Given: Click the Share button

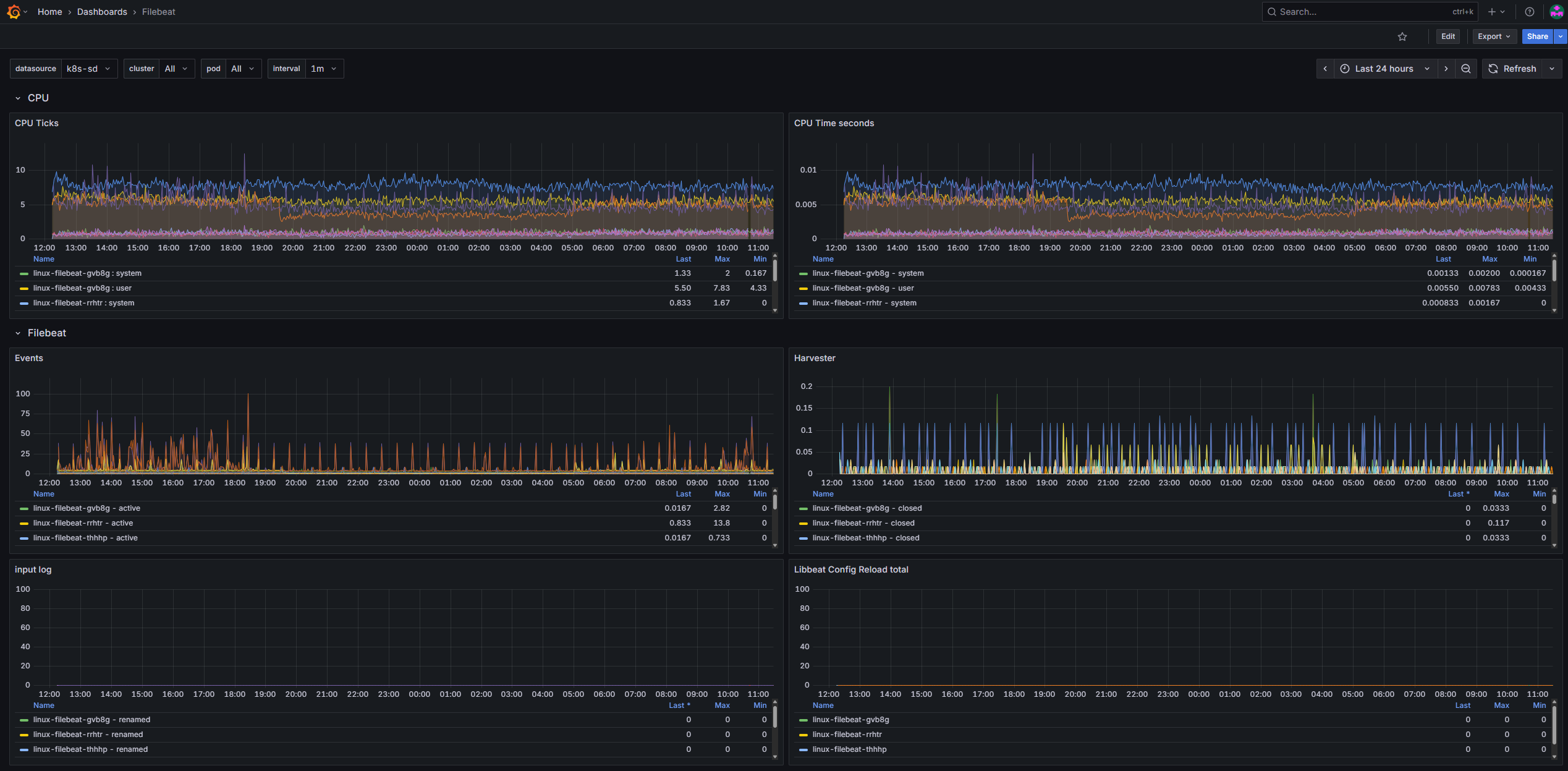Looking at the screenshot, I should pos(1537,36).
